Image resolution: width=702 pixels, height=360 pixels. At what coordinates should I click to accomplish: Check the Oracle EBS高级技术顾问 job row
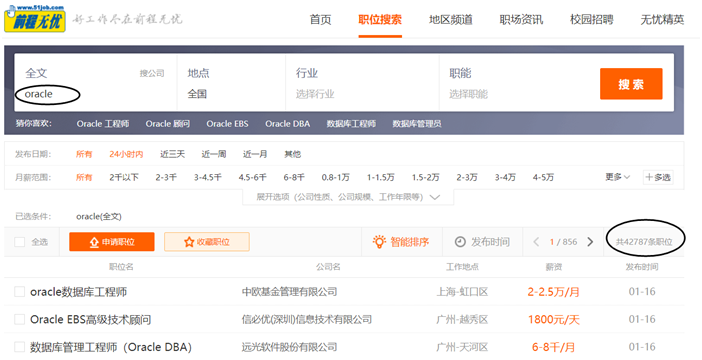(20, 319)
